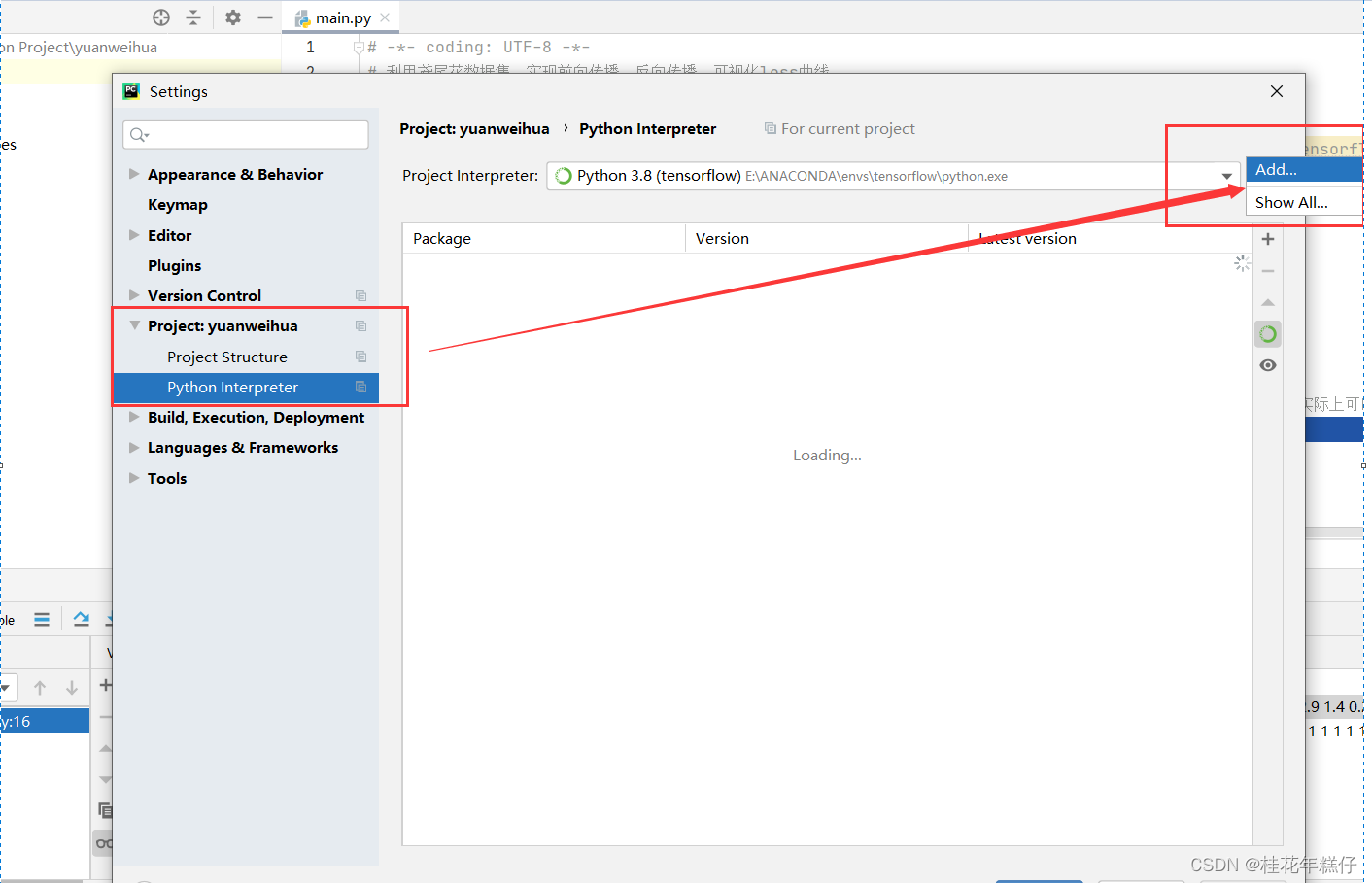Click the Python Interpreter breadcrumb text
This screenshot has height=883, width=1372.
(x=647, y=128)
